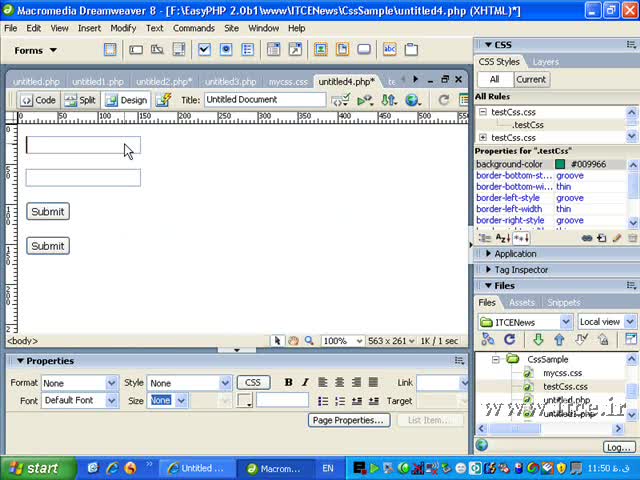The height and width of the screenshot is (480, 640).
Task: Insert a form Button icon
Action: tap(364, 50)
